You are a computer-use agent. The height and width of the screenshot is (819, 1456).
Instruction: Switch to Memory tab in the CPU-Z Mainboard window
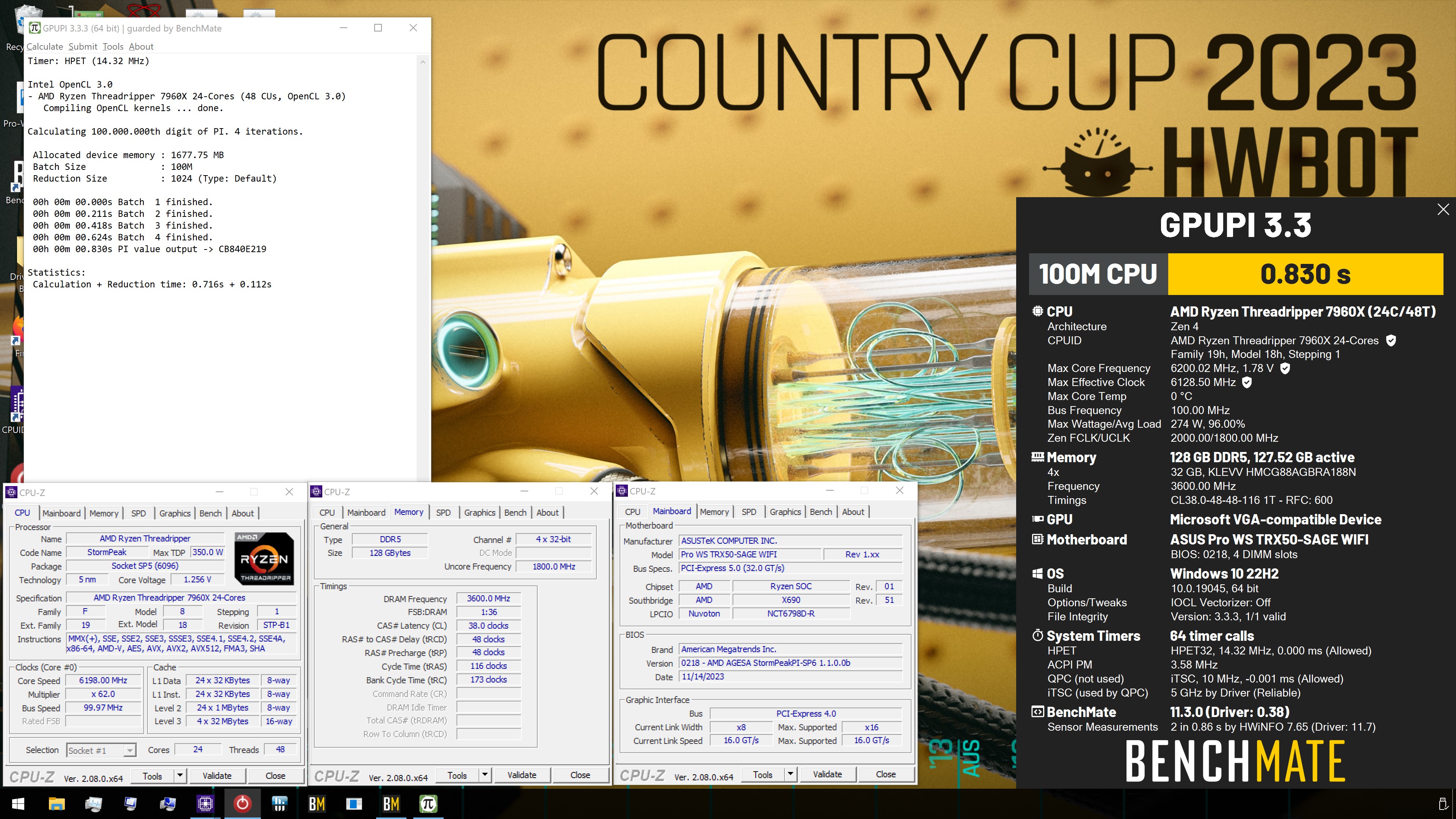point(714,511)
